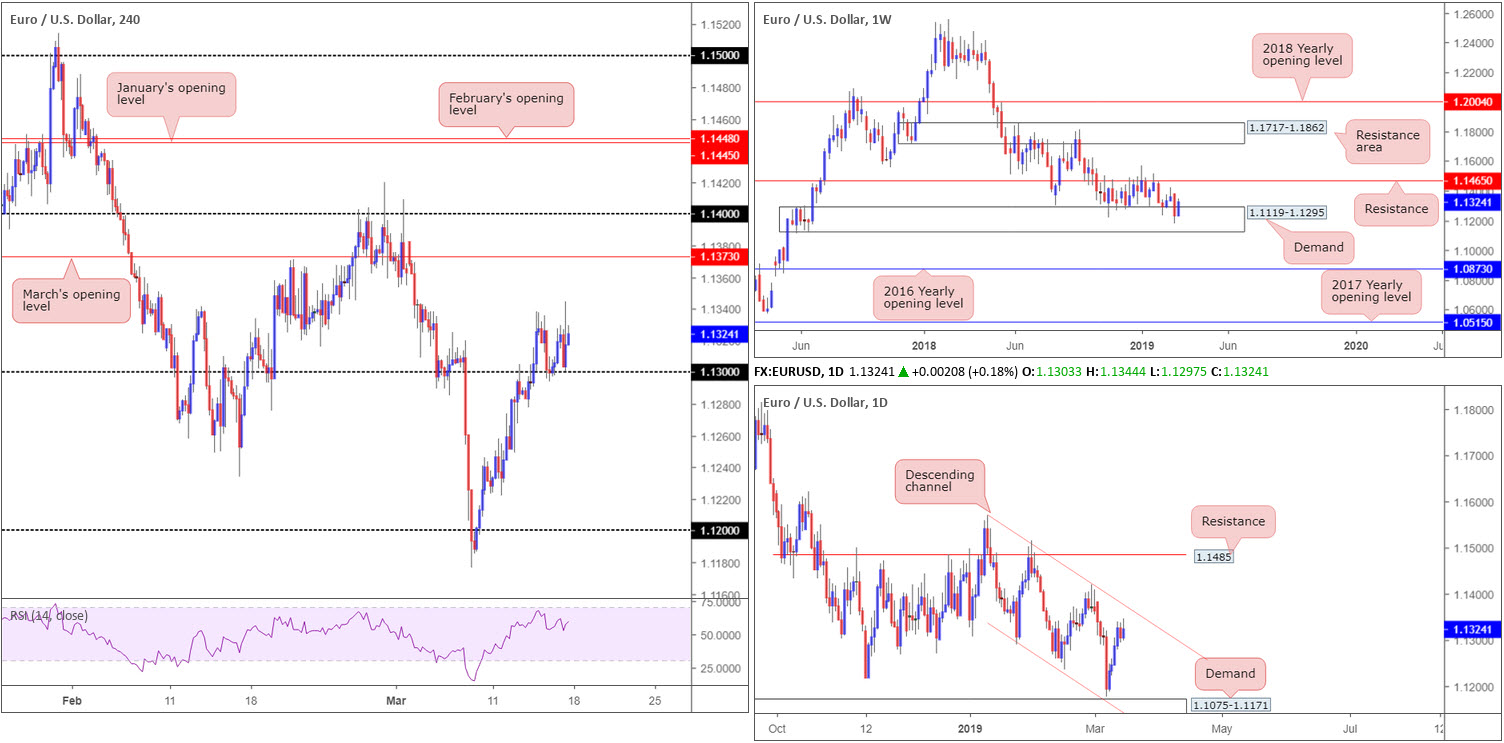Select the blue 1.13241 tag on weekly chart
The height and width of the screenshot is (743, 1504).
pyautogui.click(x=1475, y=202)
